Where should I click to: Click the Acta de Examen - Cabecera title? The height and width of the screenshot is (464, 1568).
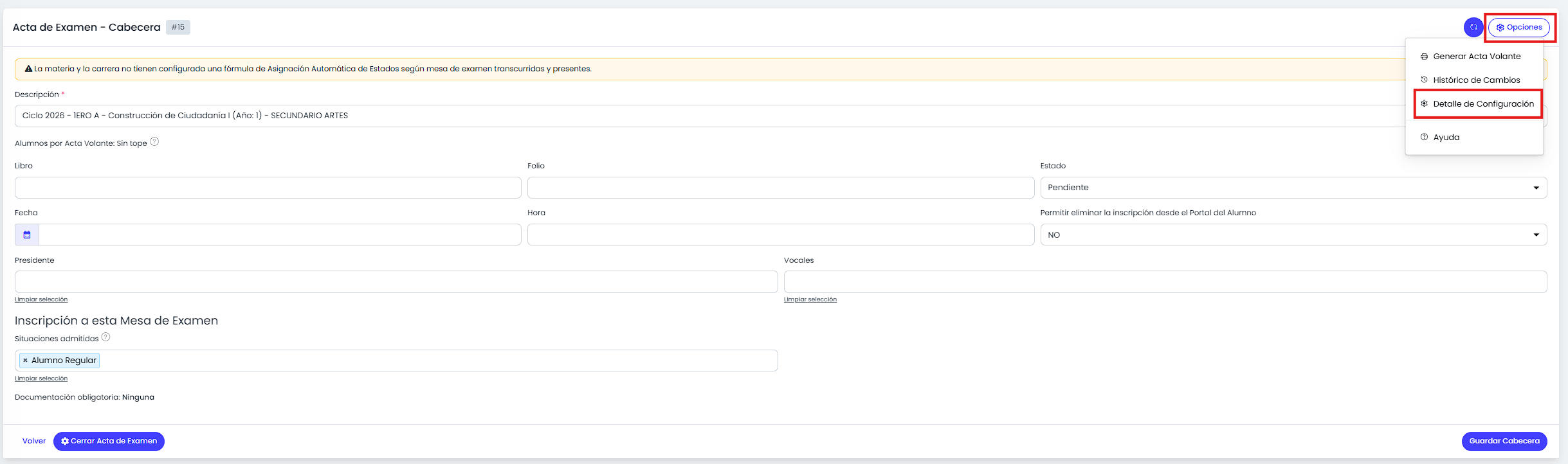click(87, 27)
